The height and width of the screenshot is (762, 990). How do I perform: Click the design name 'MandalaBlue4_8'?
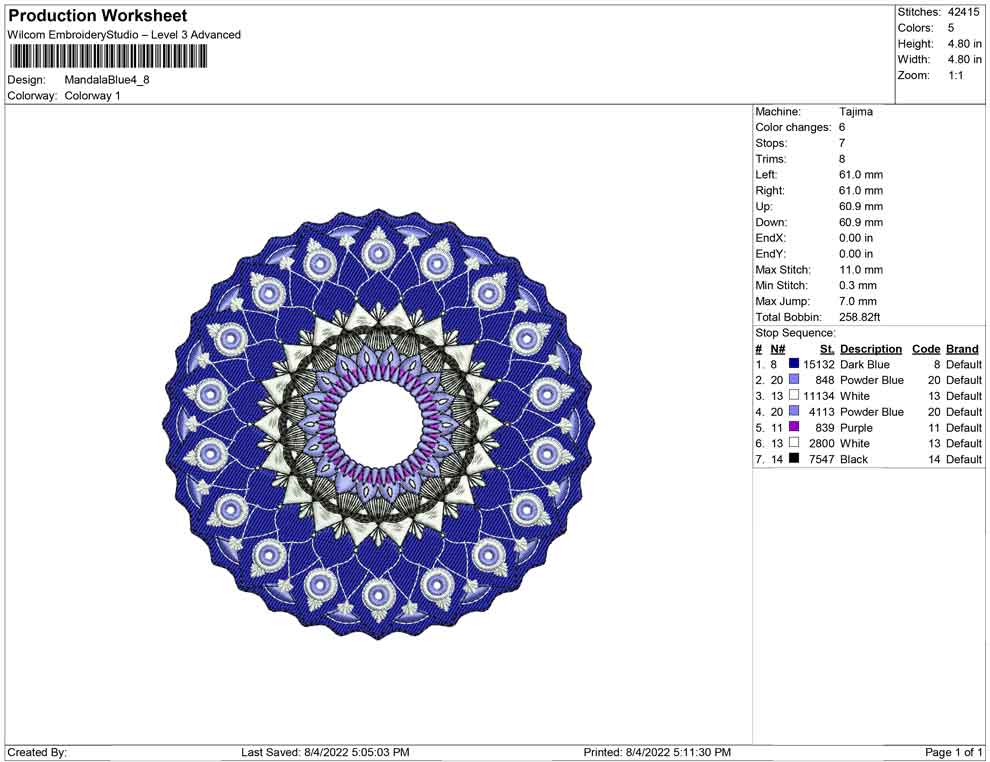(x=107, y=80)
